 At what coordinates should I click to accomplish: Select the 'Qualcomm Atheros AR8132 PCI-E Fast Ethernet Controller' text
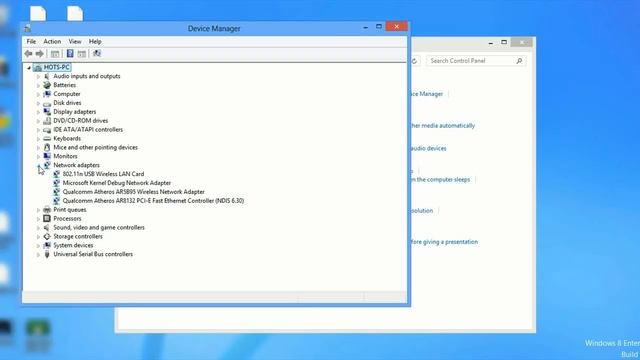[x=153, y=201]
